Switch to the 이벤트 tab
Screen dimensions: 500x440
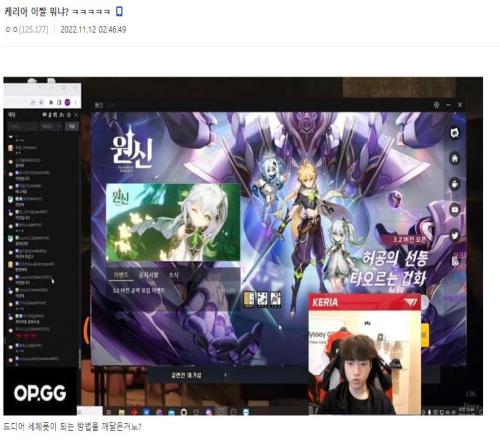(121, 275)
